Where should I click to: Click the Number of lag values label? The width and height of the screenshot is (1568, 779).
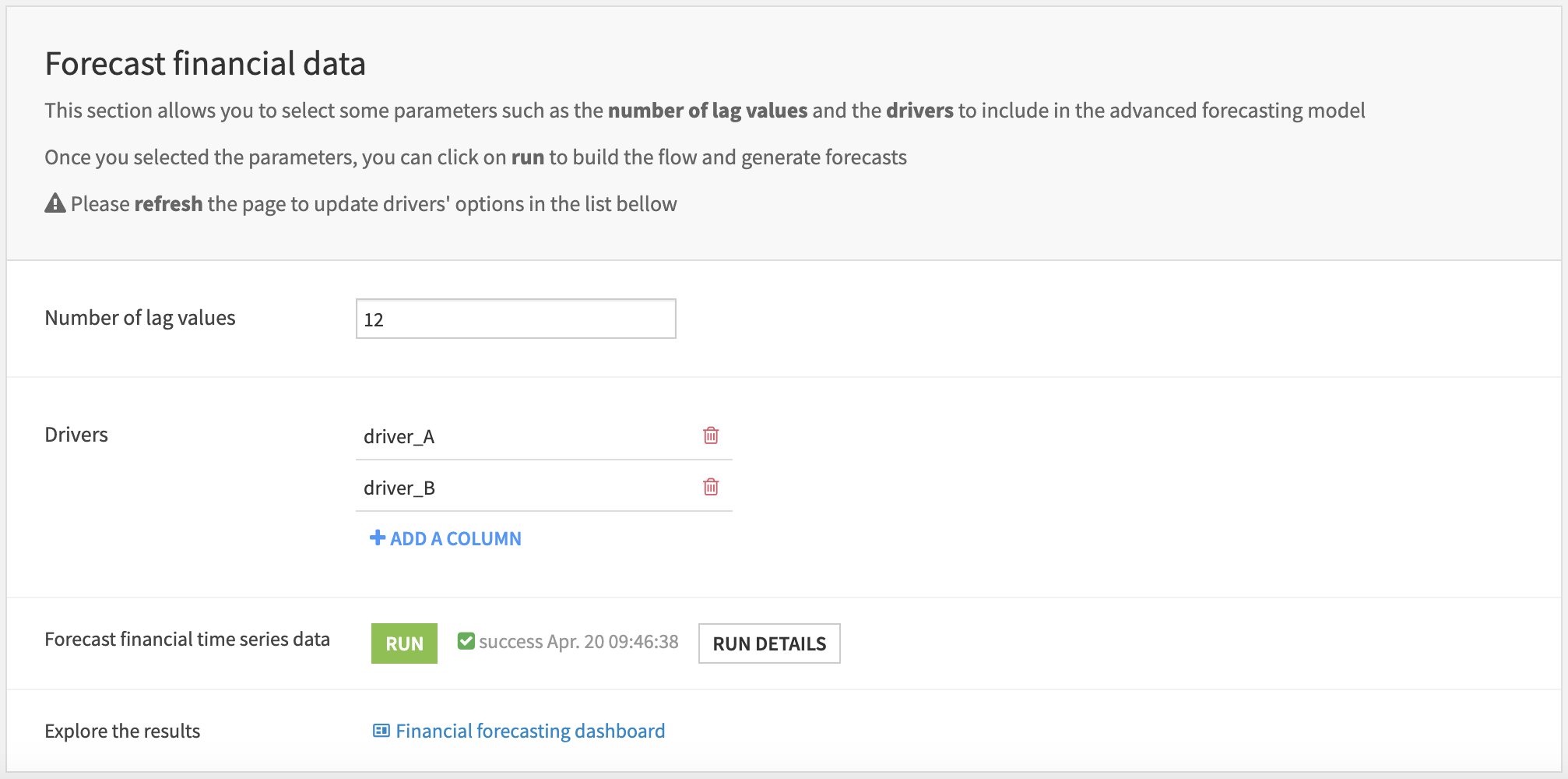pos(140,318)
